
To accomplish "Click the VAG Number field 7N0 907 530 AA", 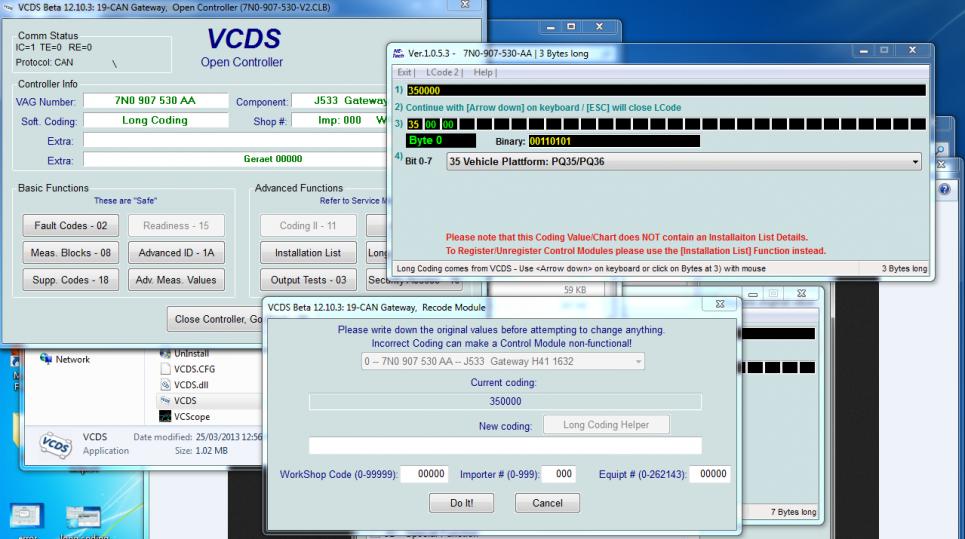I will point(156,100).
